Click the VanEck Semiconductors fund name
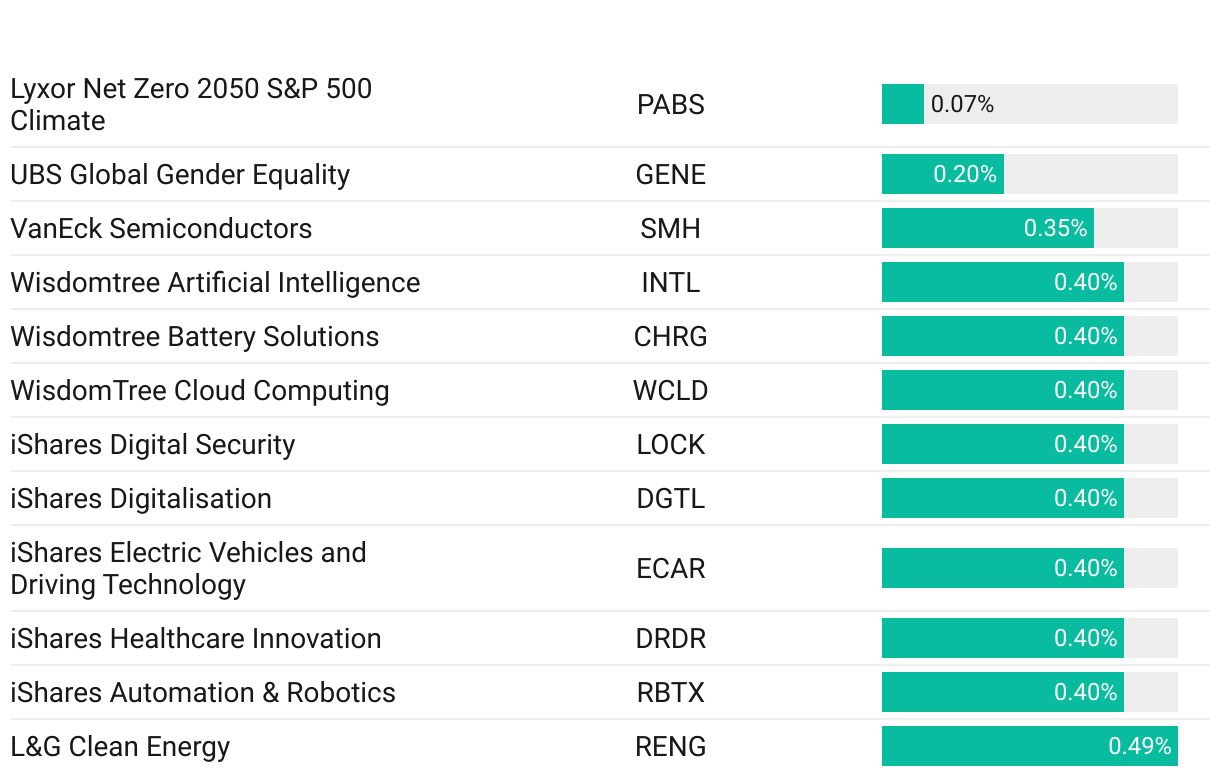The width and height of the screenshot is (1220, 782). point(161,229)
